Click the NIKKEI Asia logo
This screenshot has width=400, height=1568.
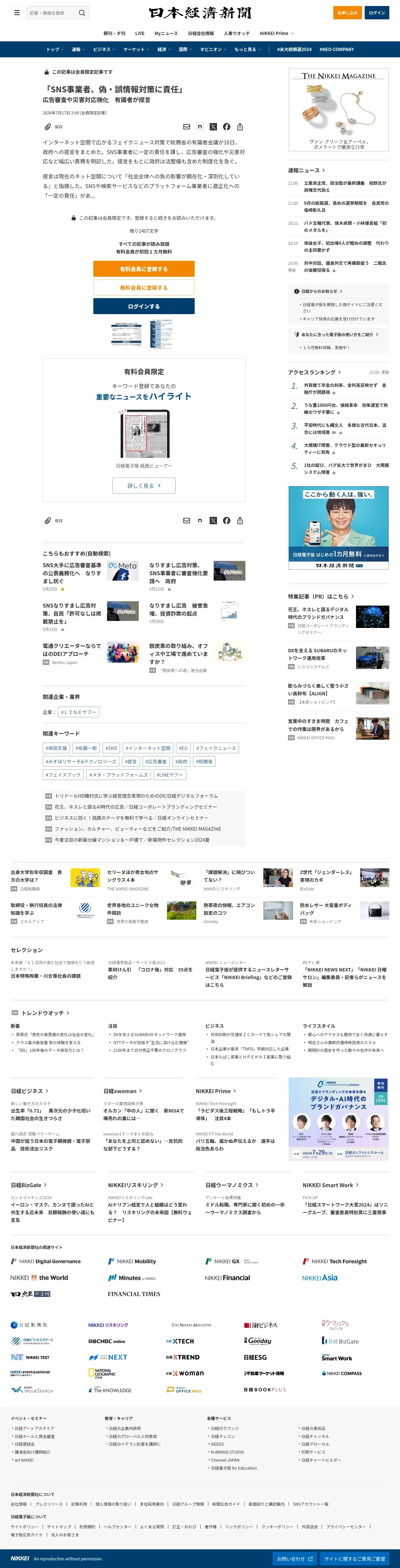click(x=320, y=1278)
